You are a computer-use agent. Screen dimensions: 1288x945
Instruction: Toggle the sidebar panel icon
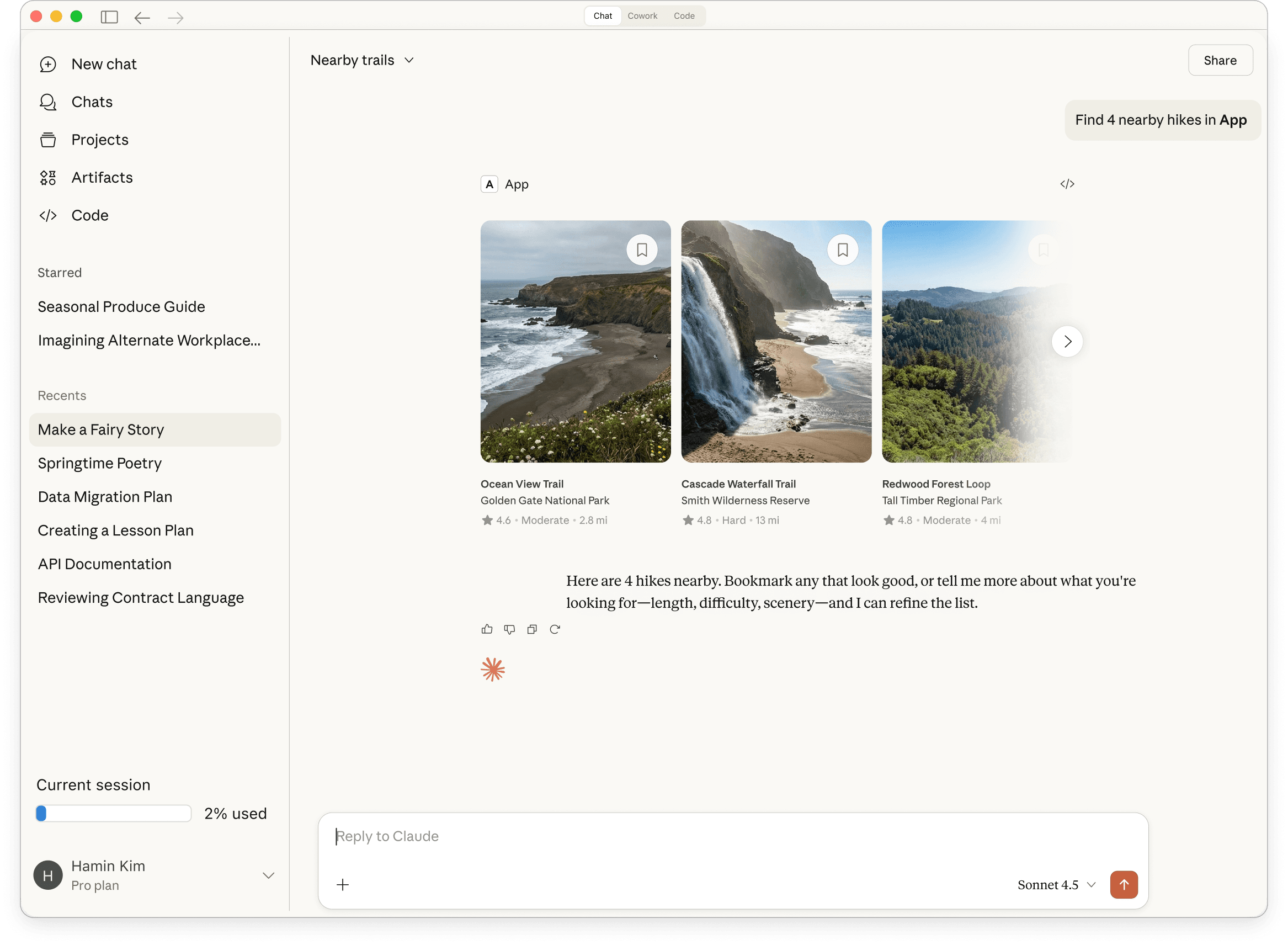tap(109, 17)
